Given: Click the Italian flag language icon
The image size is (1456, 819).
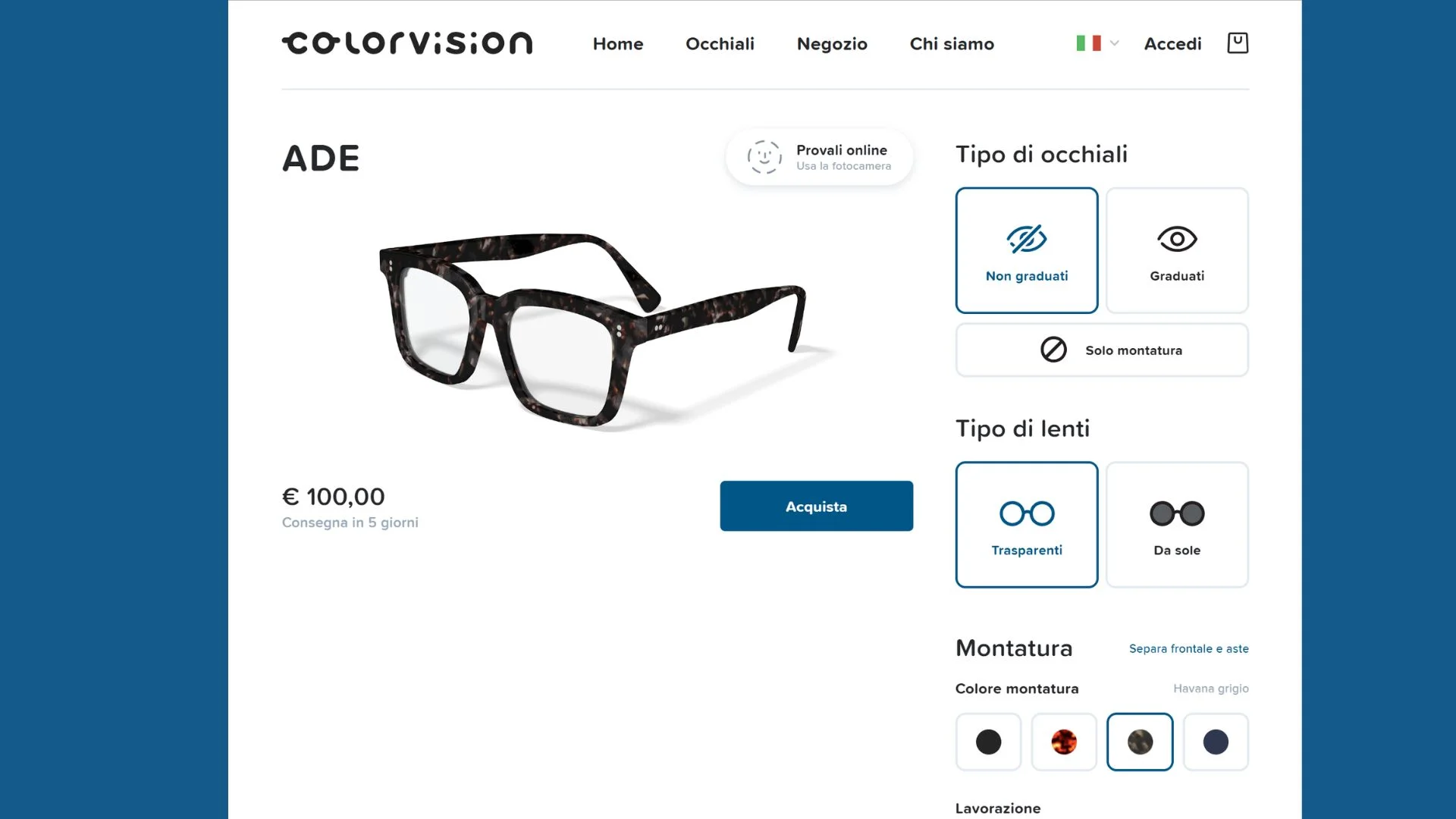Looking at the screenshot, I should click(1088, 43).
